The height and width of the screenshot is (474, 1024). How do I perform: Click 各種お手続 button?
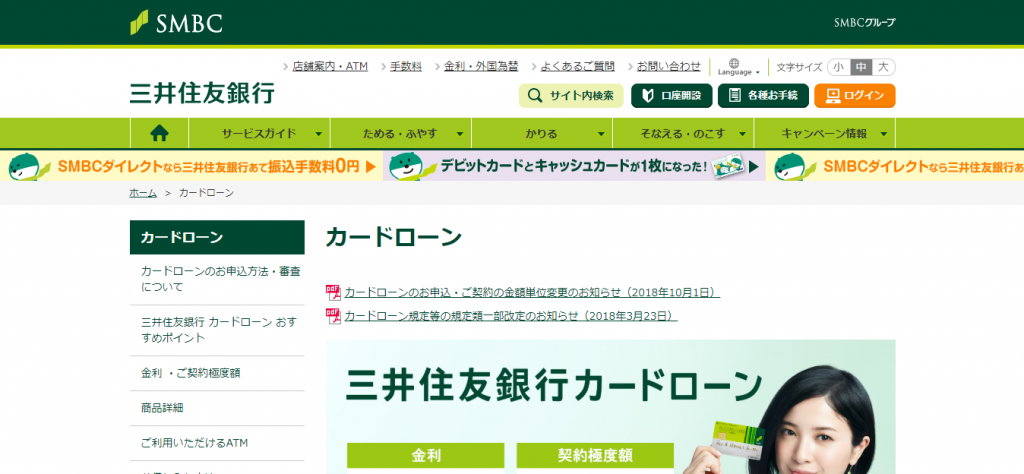click(x=763, y=95)
